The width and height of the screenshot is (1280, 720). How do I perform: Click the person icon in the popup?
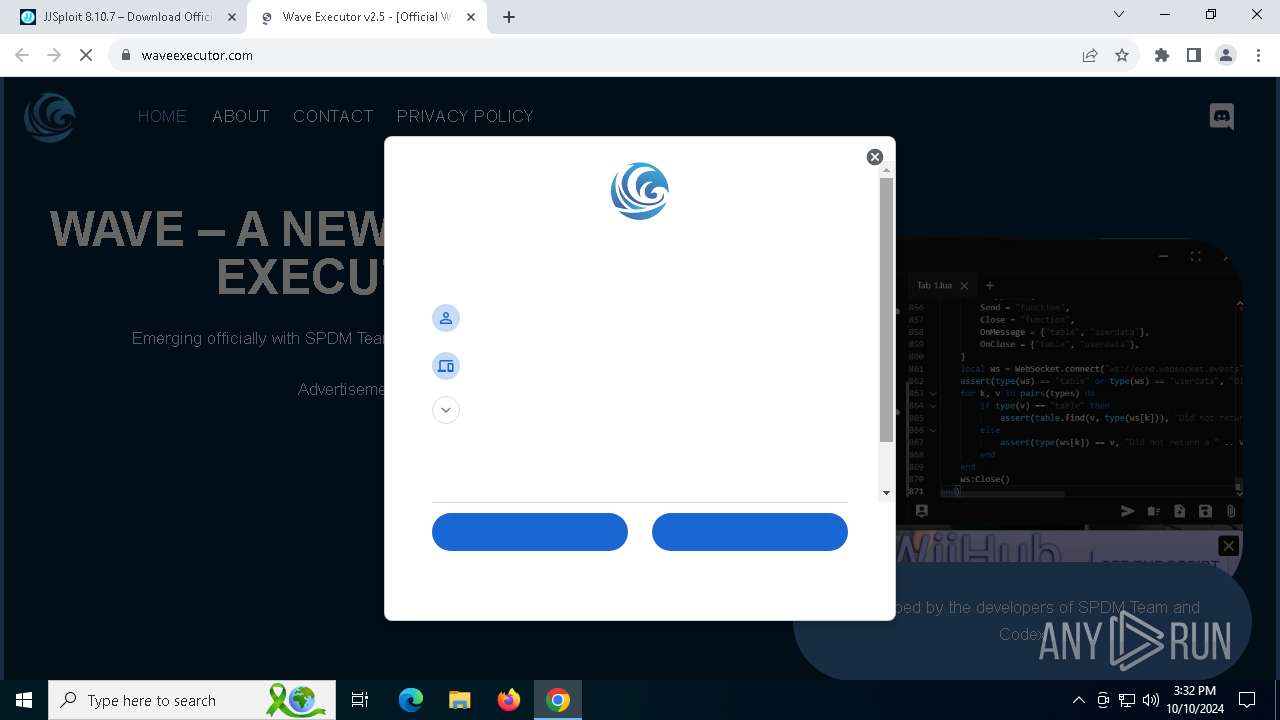(446, 318)
